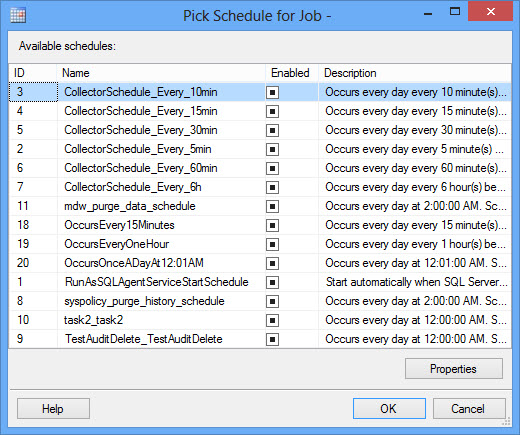Screen dimensions: 520x435
Task: Toggle Enabled checkbox for OccursEveryOneHour
Action: pos(272,244)
